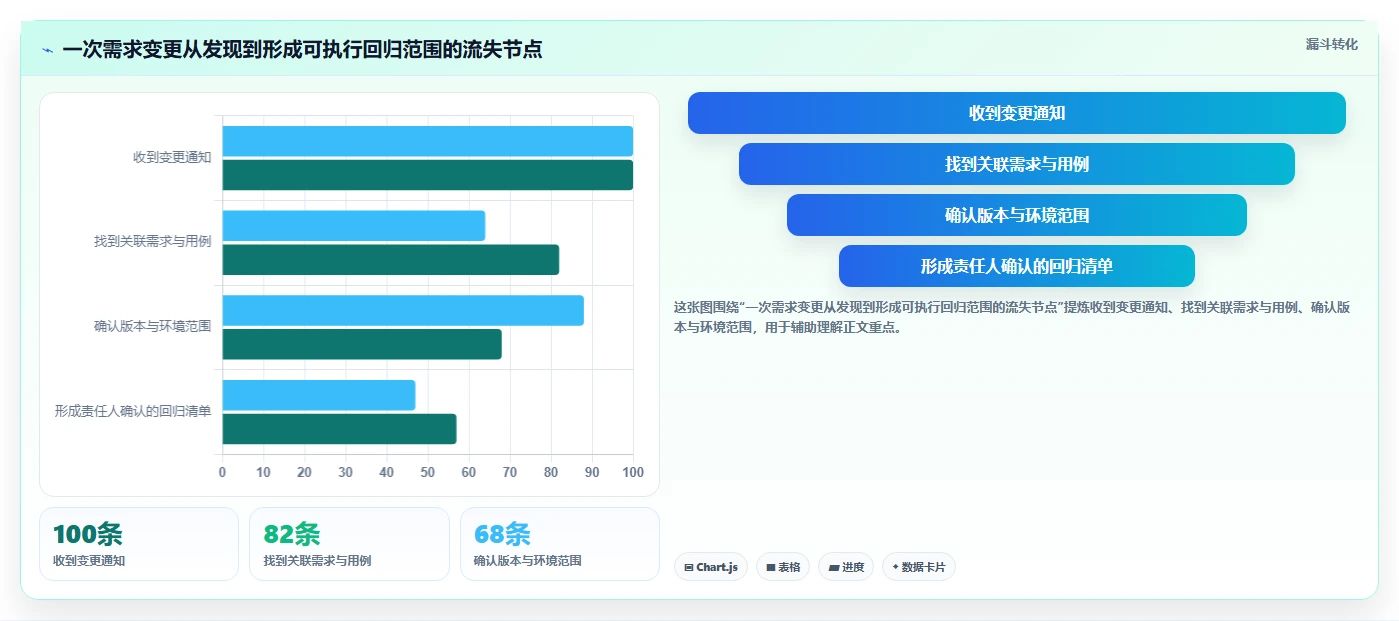Click the chart axis label 确认版本与环境范围
This screenshot has height=621, width=1399.
(x=152, y=326)
